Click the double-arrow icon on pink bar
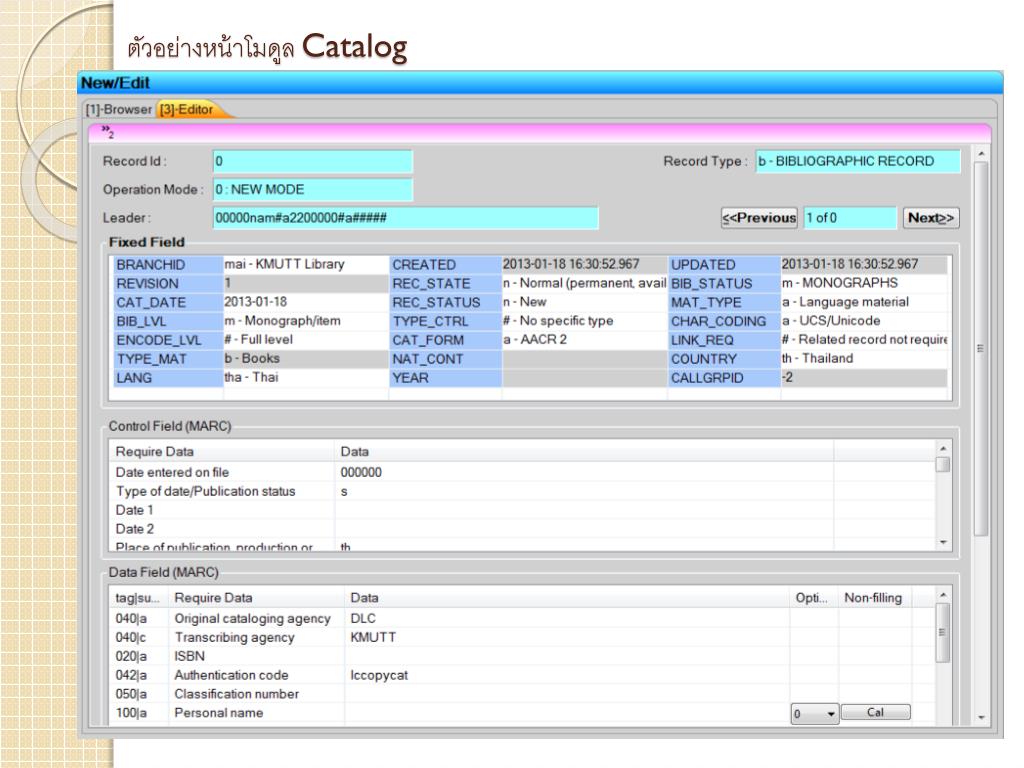This screenshot has width=1024, height=768. pyautogui.click(x=107, y=132)
